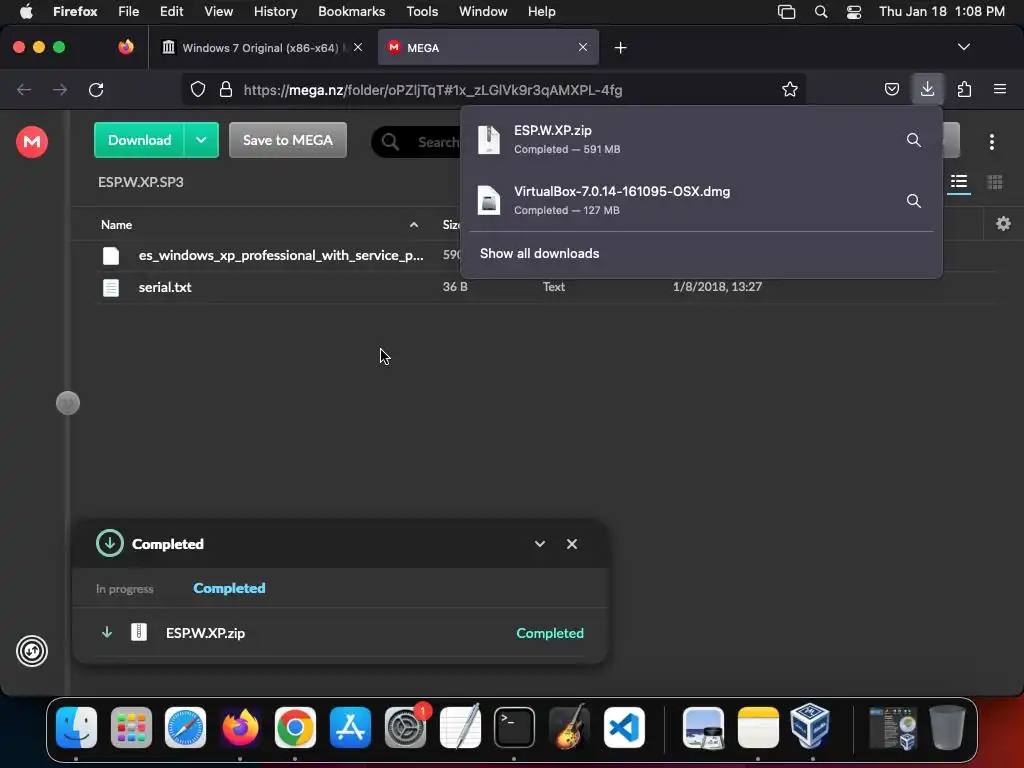Viewport: 1024px width, 768px height.
Task: Open the Tools menu
Action: (x=422, y=12)
